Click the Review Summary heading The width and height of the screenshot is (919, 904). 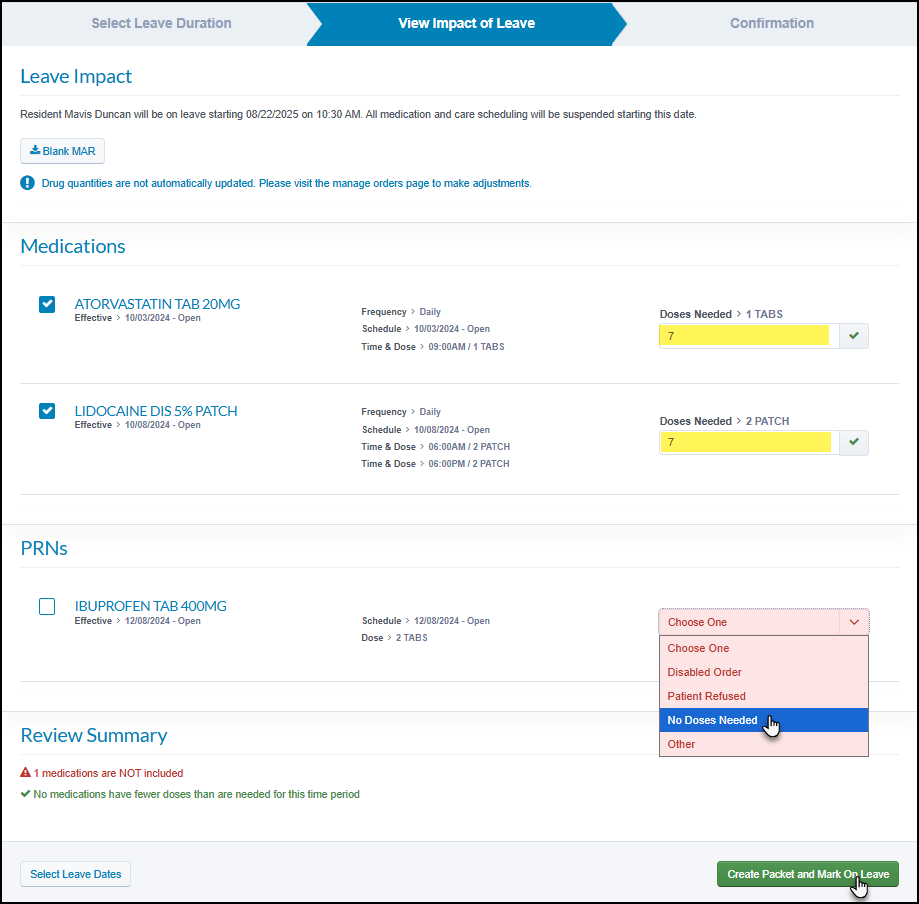click(94, 735)
